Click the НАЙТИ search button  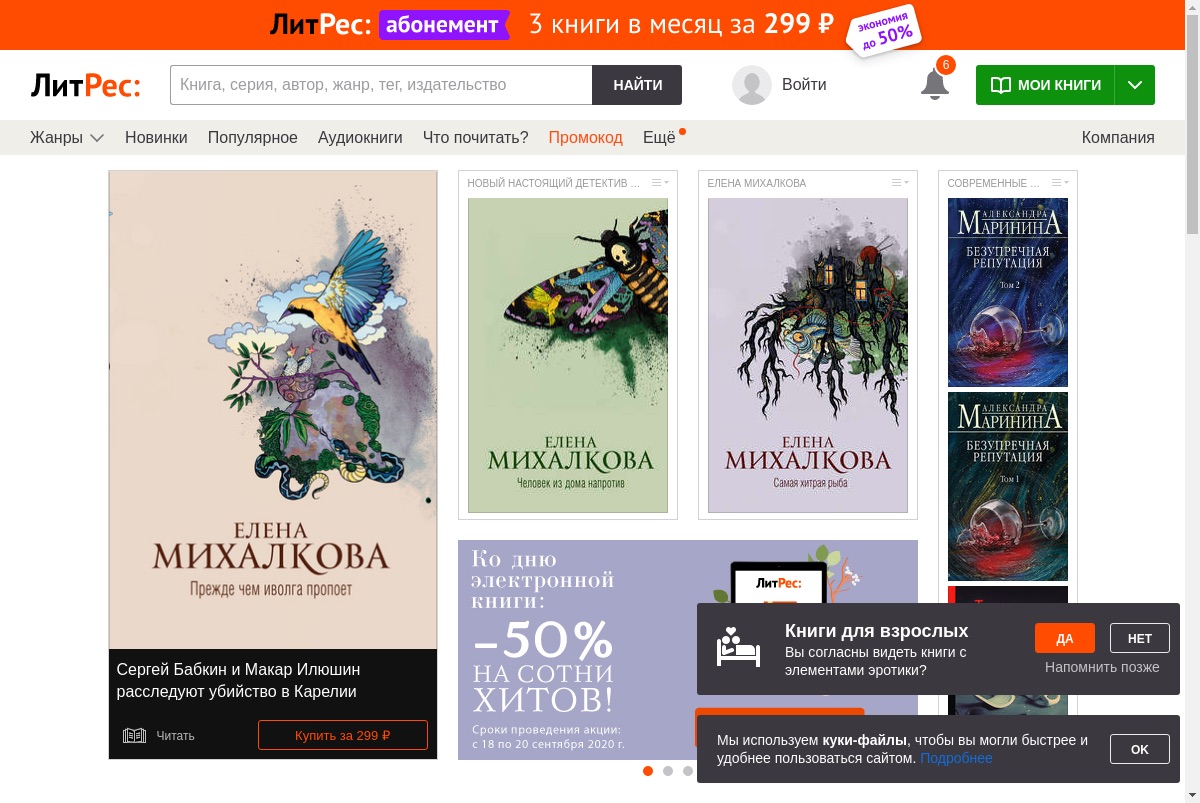(x=637, y=85)
